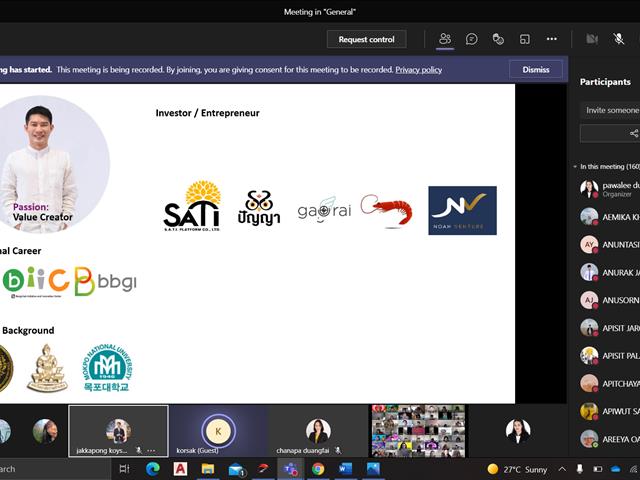Click korsak (Guest) video tile
The image size is (640, 480).
pos(218,431)
